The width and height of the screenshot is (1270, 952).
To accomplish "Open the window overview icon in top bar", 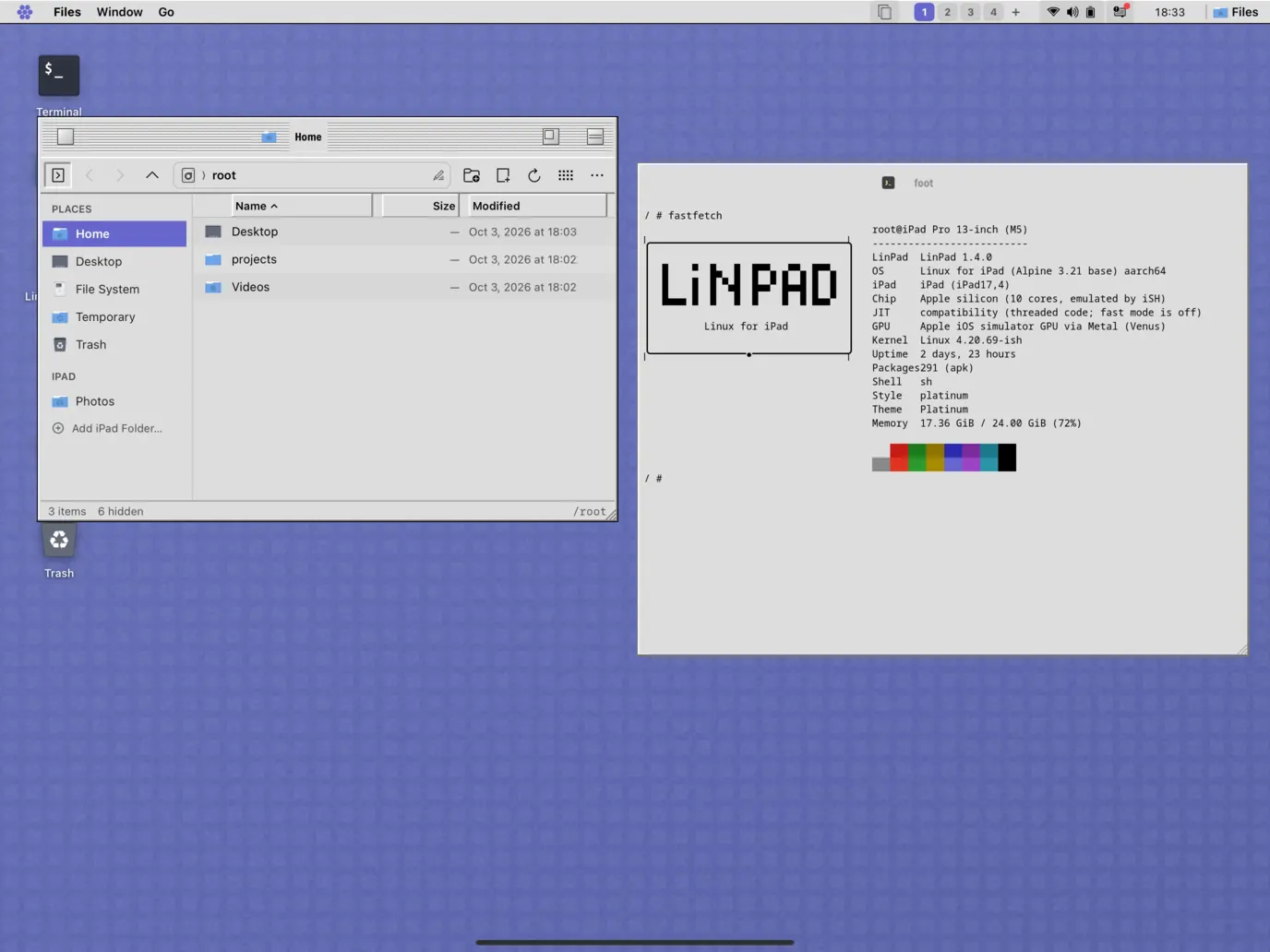I will click(x=884, y=12).
